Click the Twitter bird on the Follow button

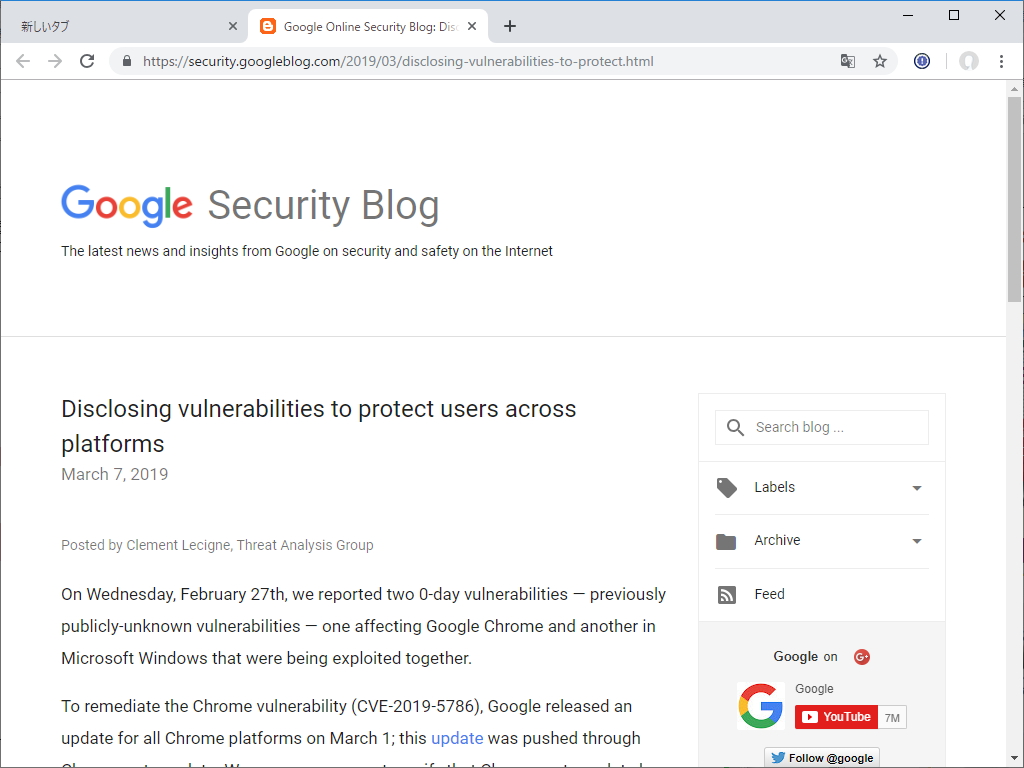pos(781,757)
